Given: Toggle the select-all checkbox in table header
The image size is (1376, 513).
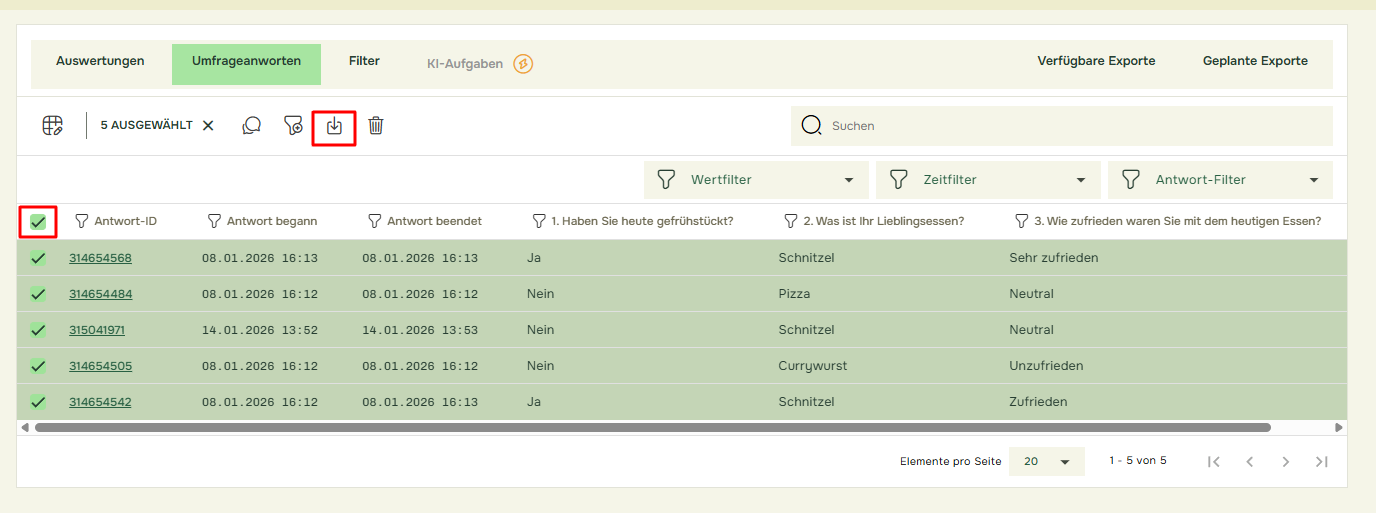Looking at the screenshot, I should tap(38, 222).
